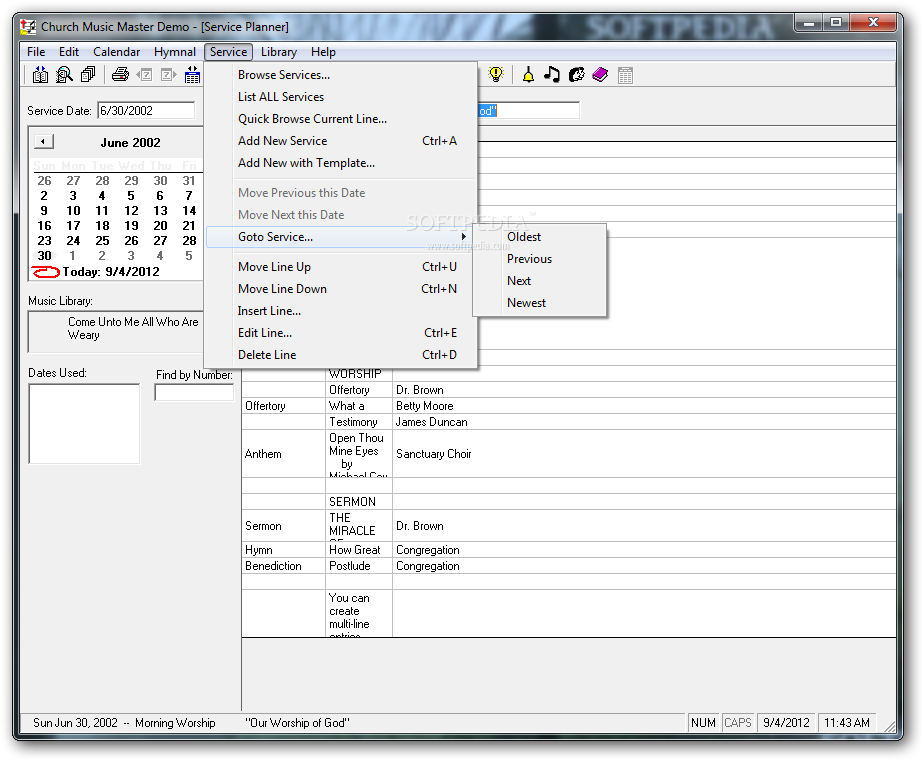Click Music Library entry Come Unto Me
This screenshot has width=924, height=761.
133,328
